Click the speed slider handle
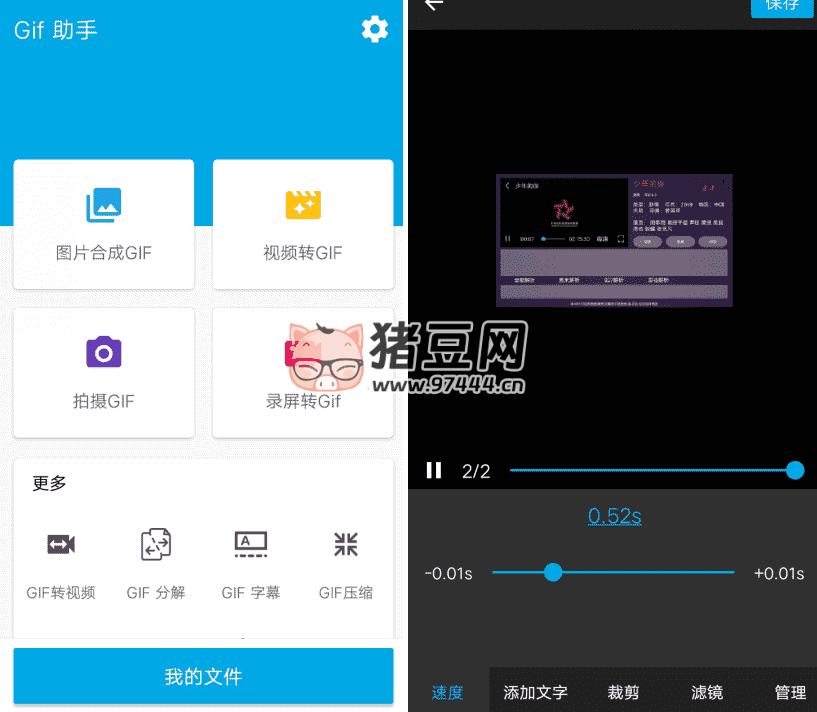 553,572
